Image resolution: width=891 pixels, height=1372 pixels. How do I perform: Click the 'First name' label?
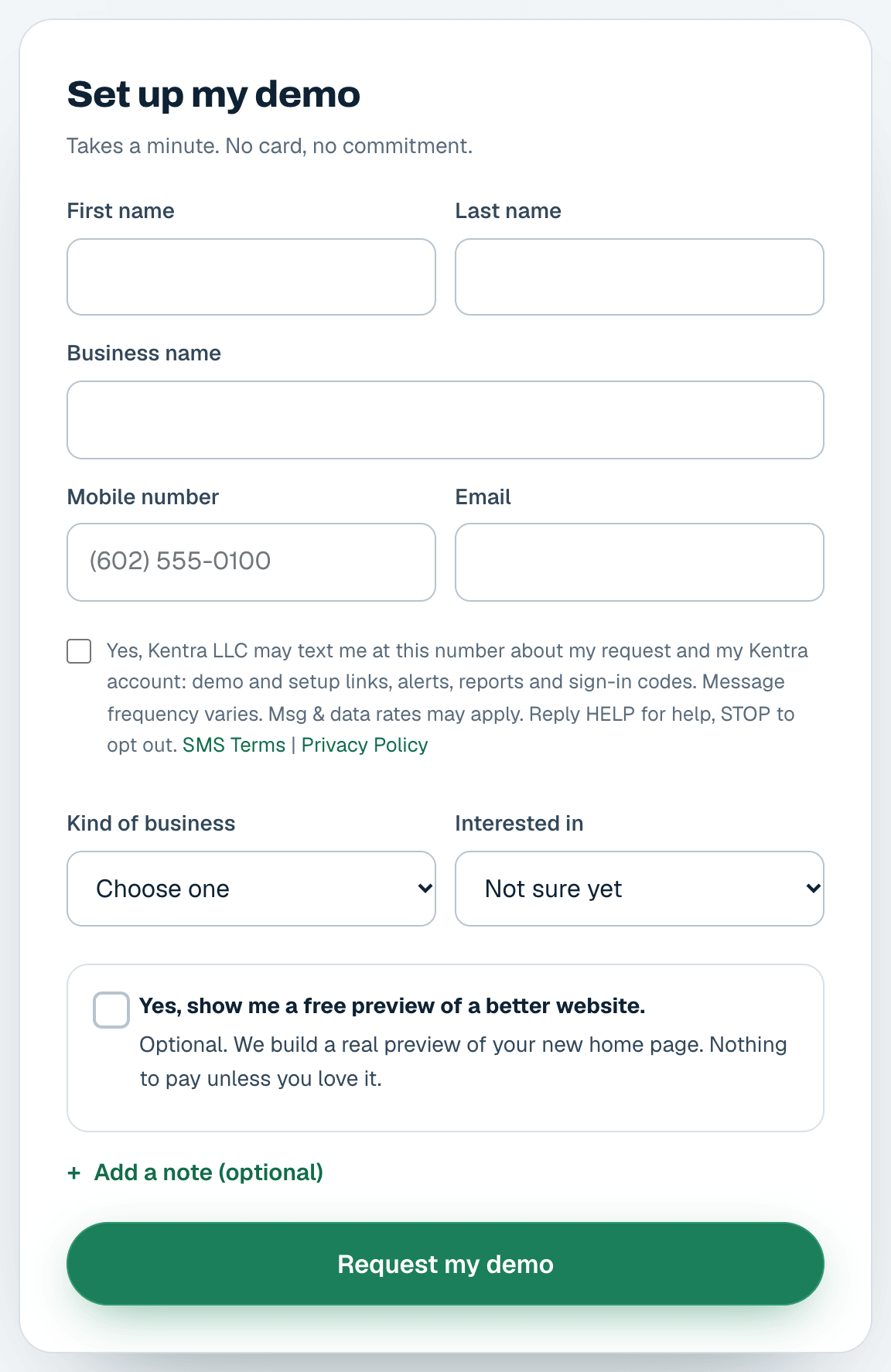121,211
